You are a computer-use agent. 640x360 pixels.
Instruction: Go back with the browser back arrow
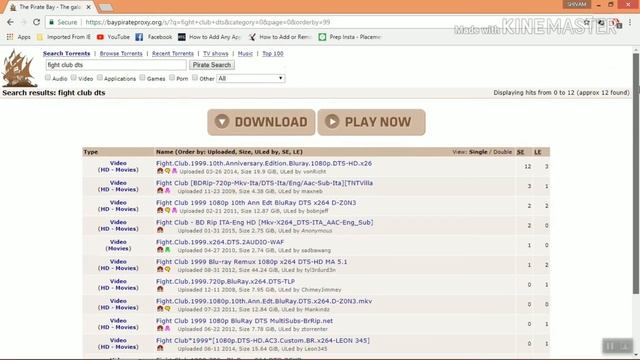(x=10, y=22)
